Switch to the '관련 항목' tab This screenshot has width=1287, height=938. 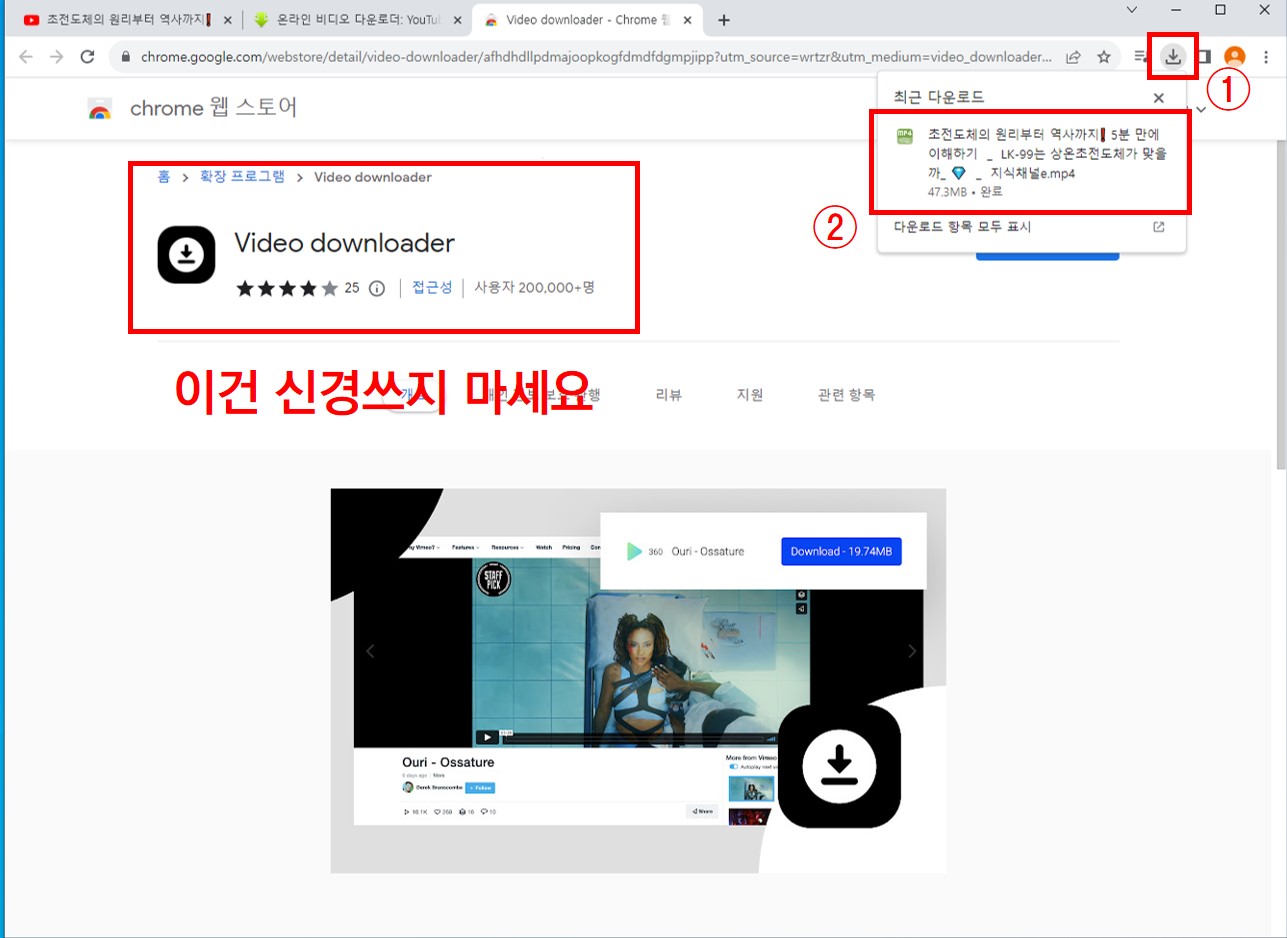click(846, 395)
